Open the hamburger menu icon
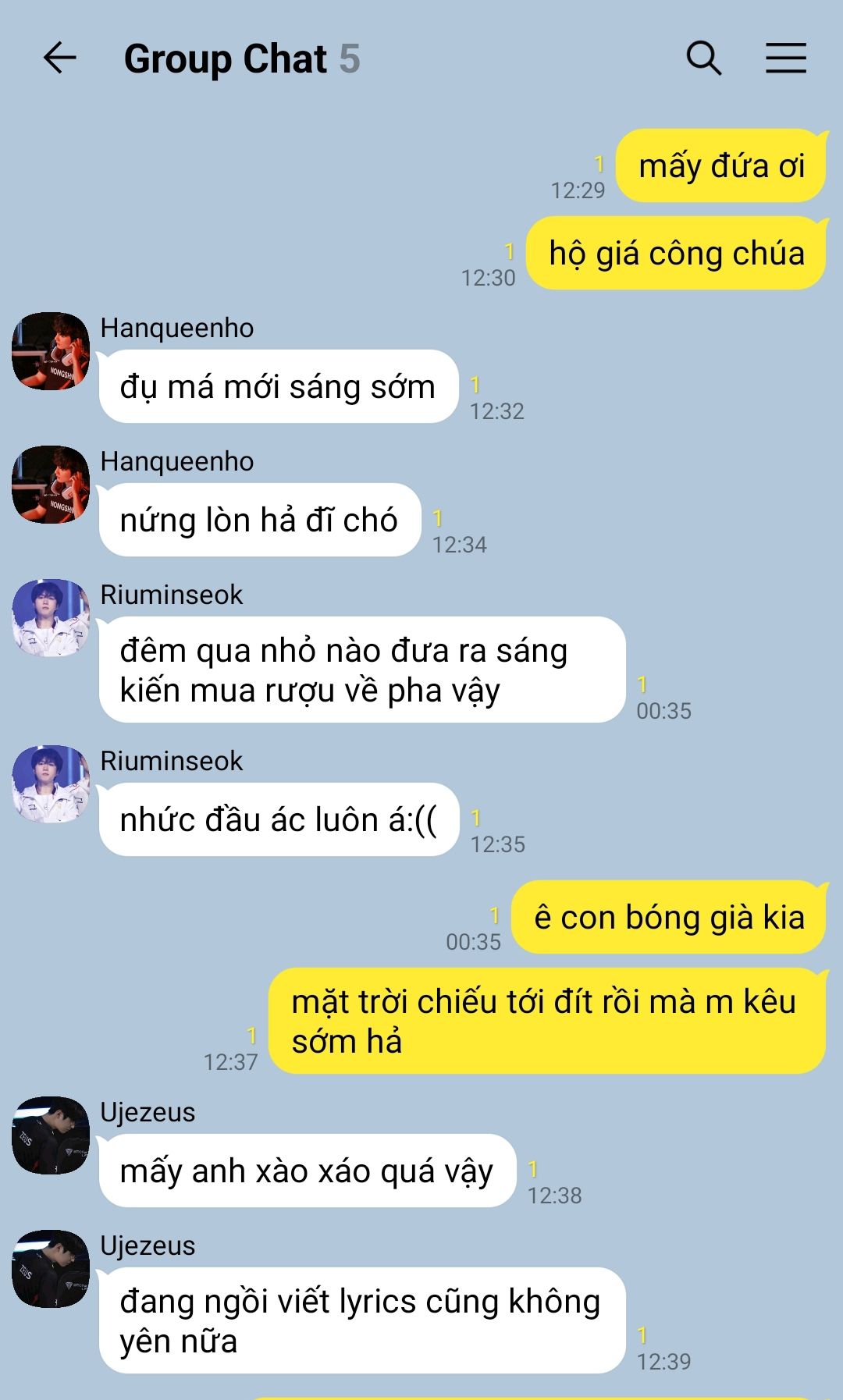The height and width of the screenshot is (1400, 843). [785, 58]
